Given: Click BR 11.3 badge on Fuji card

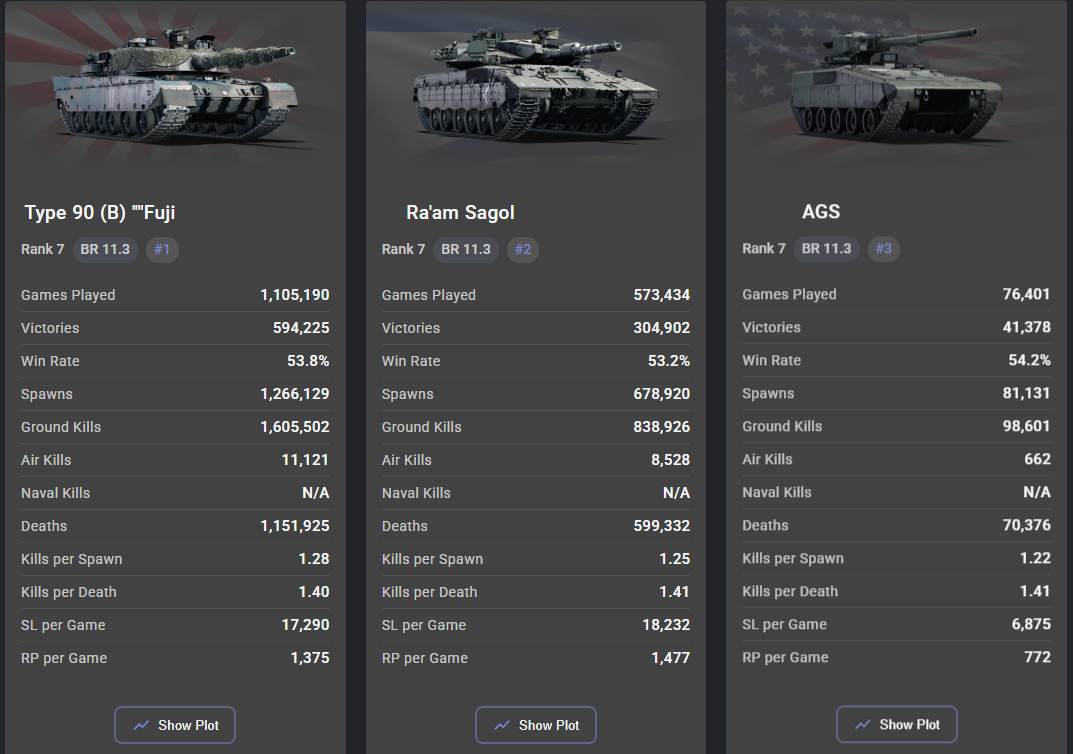Looking at the screenshot, I should (x=105, y=249).
